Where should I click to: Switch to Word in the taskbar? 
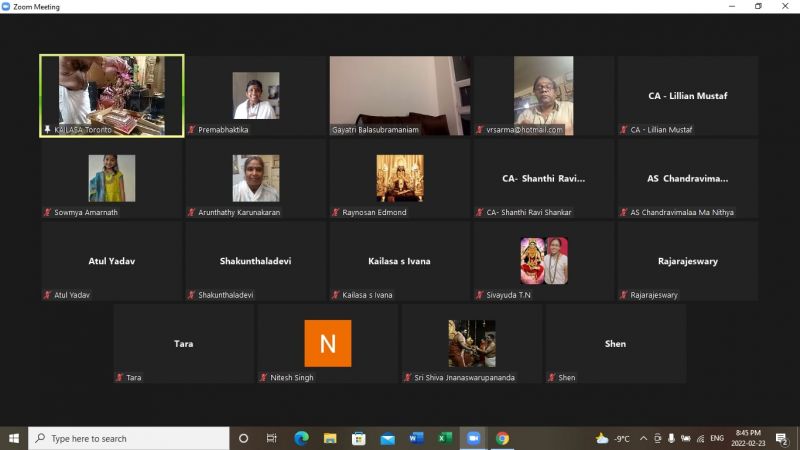coord(416,438)
